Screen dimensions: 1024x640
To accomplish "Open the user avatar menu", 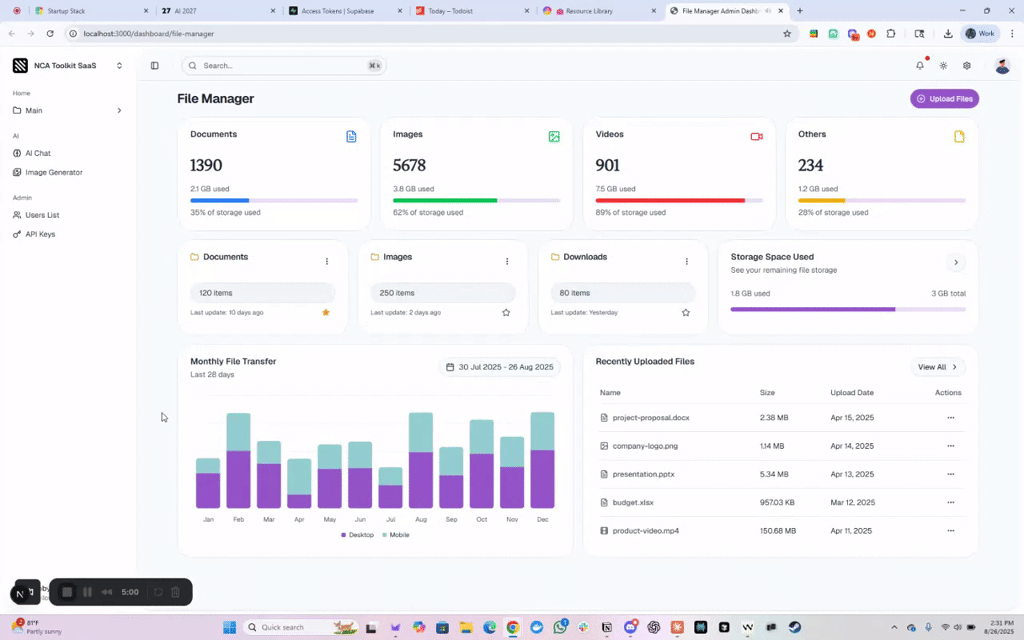I will click(1002, 65).
